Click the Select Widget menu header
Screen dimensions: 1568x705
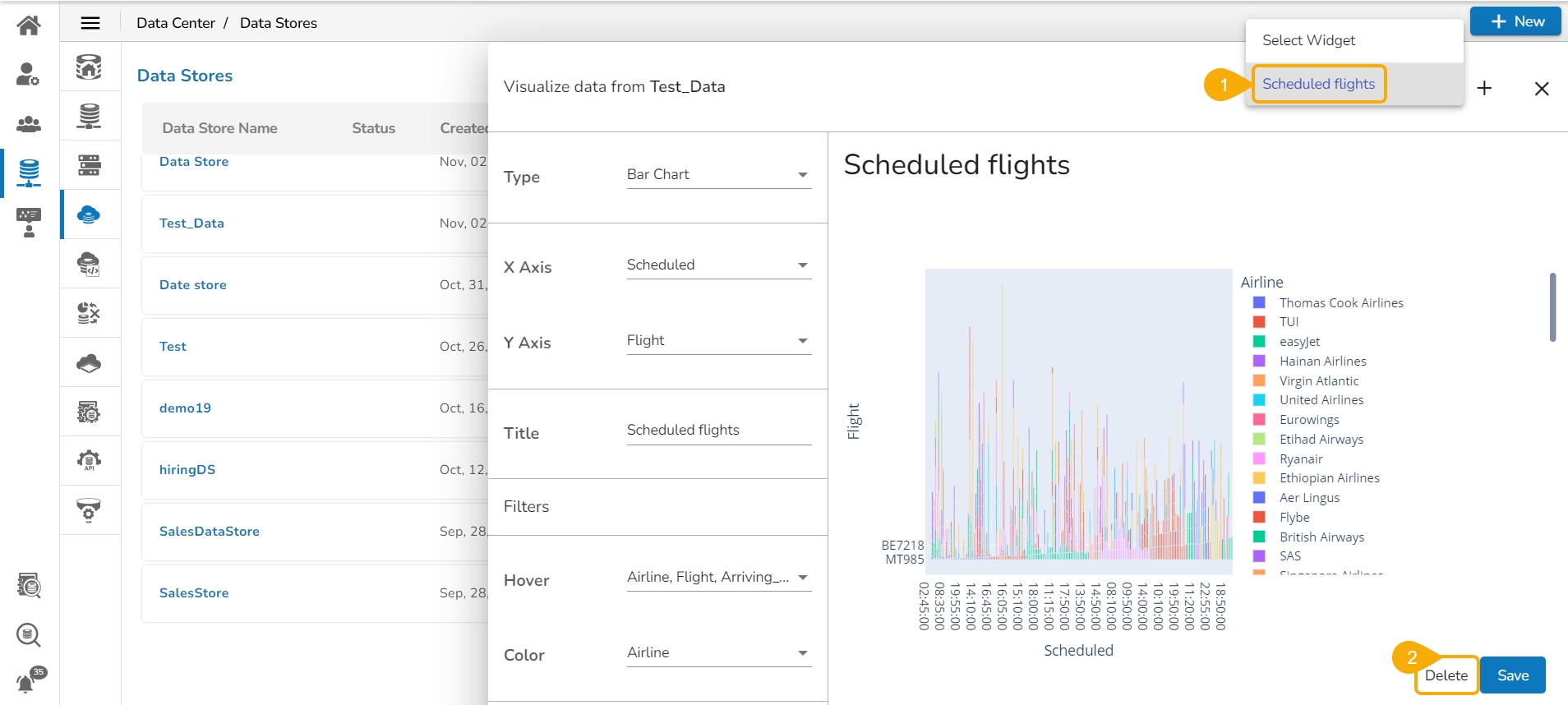click(x=1308, y=40)
